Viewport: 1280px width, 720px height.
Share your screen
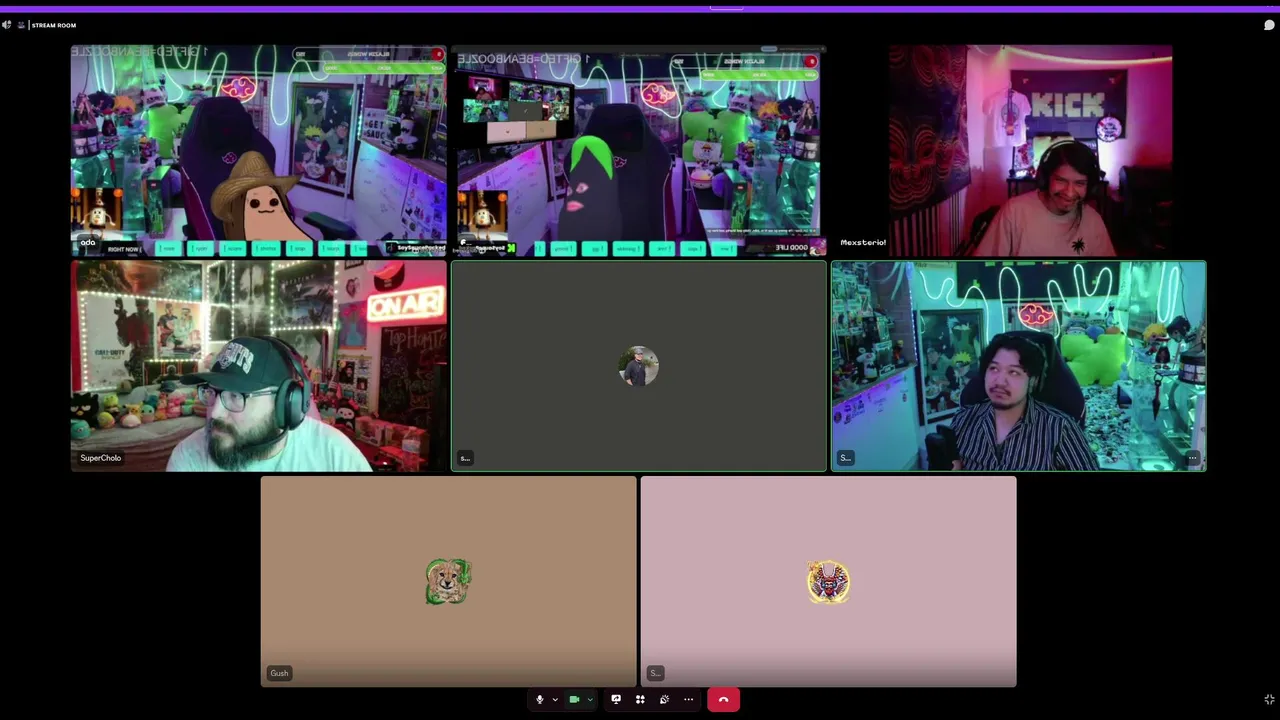click(x=616, y=699)
